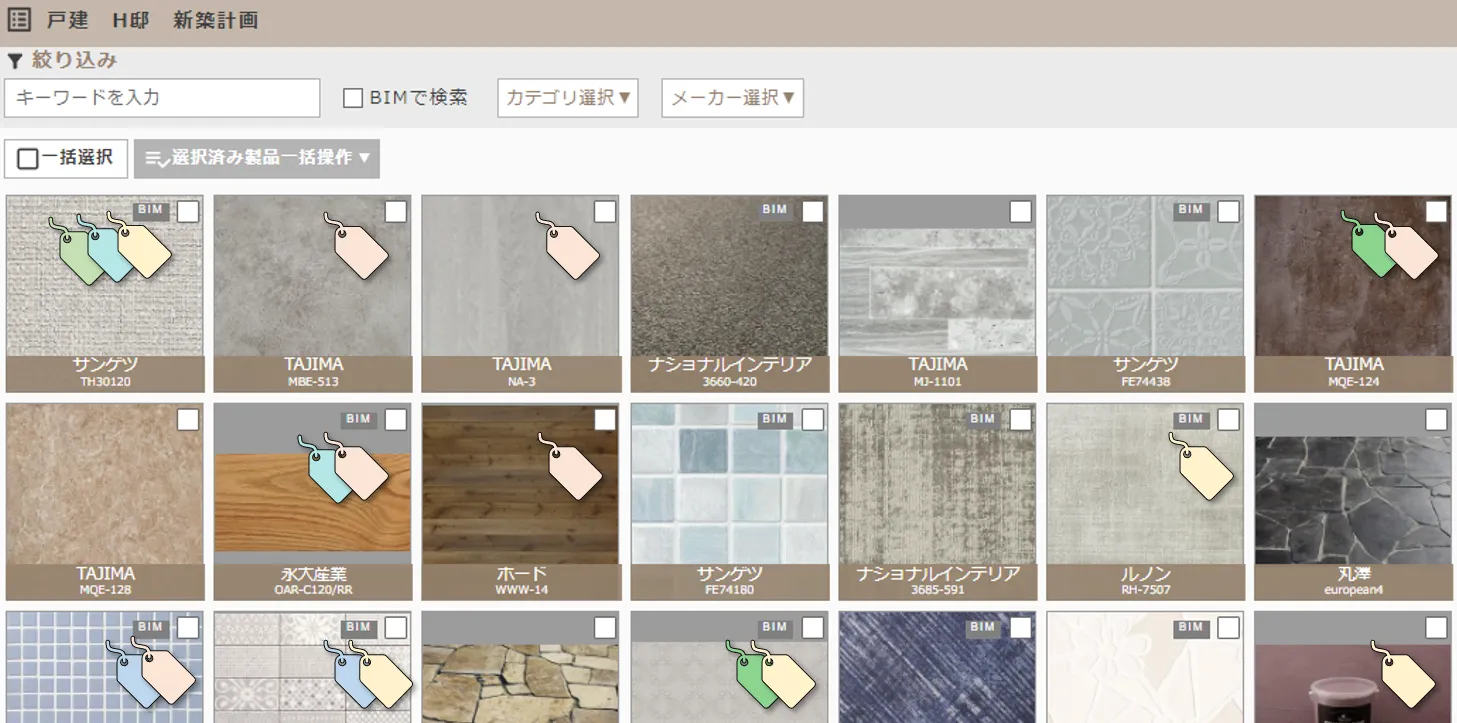Viewport: 1457px width, 723px height.
Task: Open the カテゴリ選択 dropdown
Action: (568, 98)
